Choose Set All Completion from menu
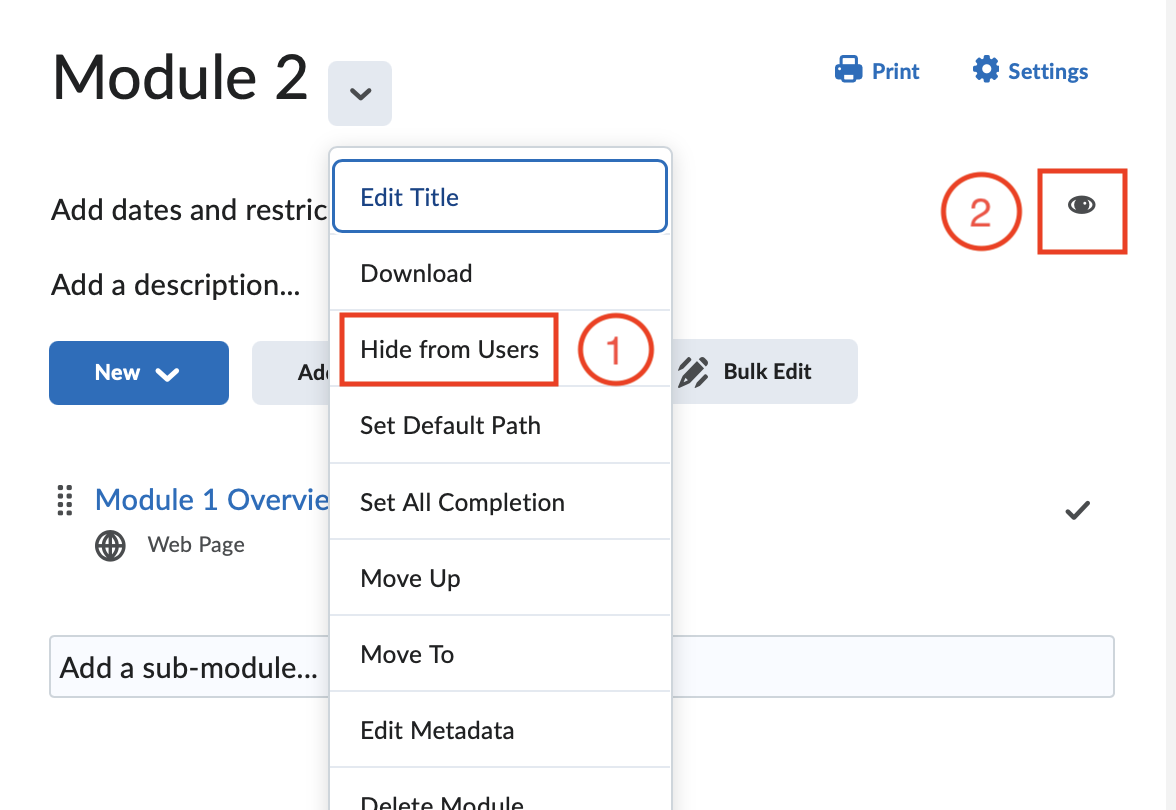Viewport: 1176px width, 810px height. pos(462,501)
